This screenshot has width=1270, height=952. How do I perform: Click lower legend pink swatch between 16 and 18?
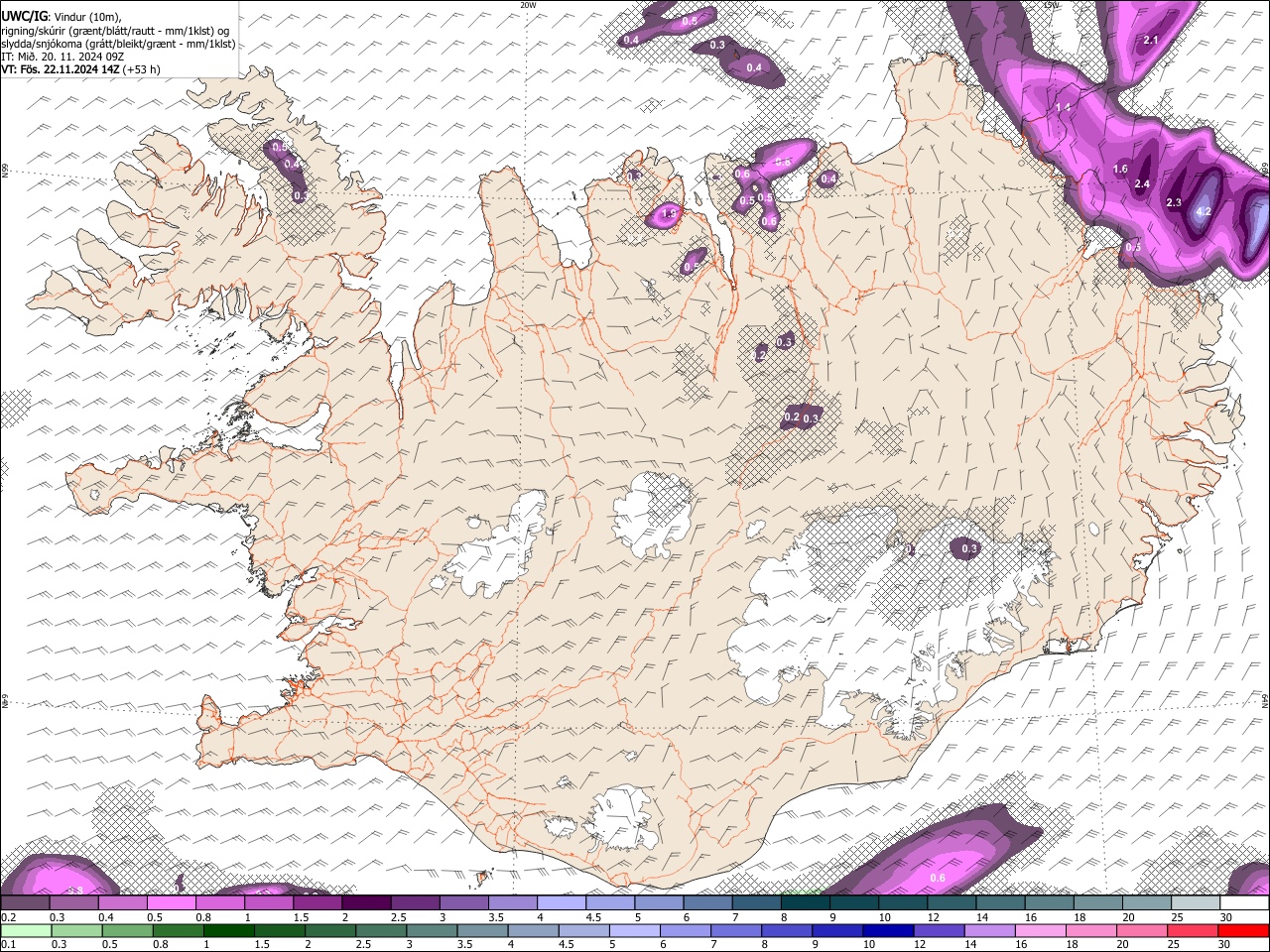(x=1040, y=930)
